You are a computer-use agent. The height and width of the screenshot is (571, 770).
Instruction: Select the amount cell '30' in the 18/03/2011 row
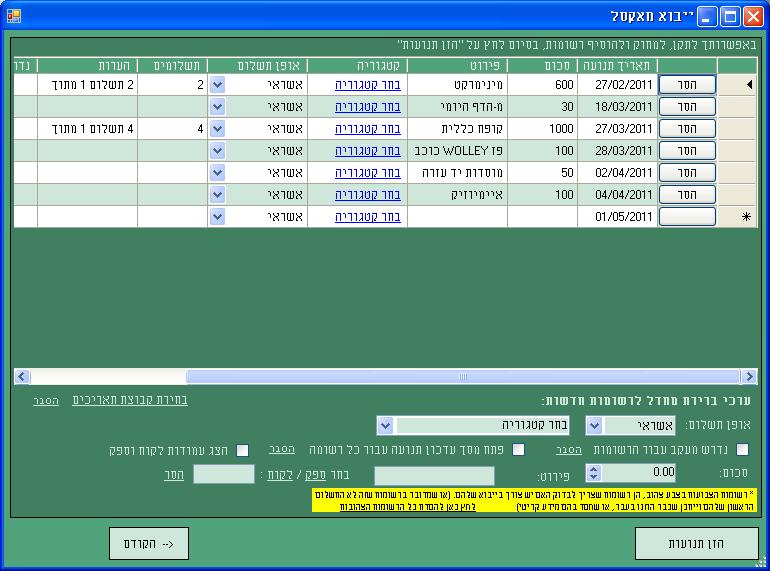543,107
